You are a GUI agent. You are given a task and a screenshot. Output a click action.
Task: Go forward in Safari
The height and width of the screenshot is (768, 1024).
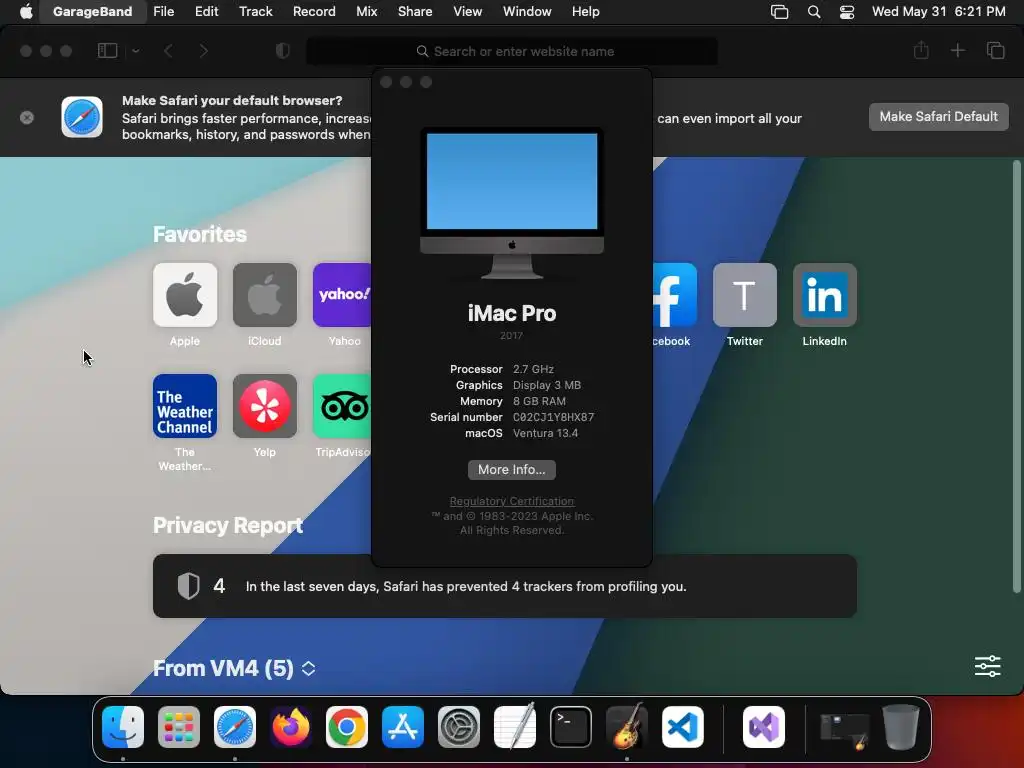pyautogui.click(x=204, y=50)
